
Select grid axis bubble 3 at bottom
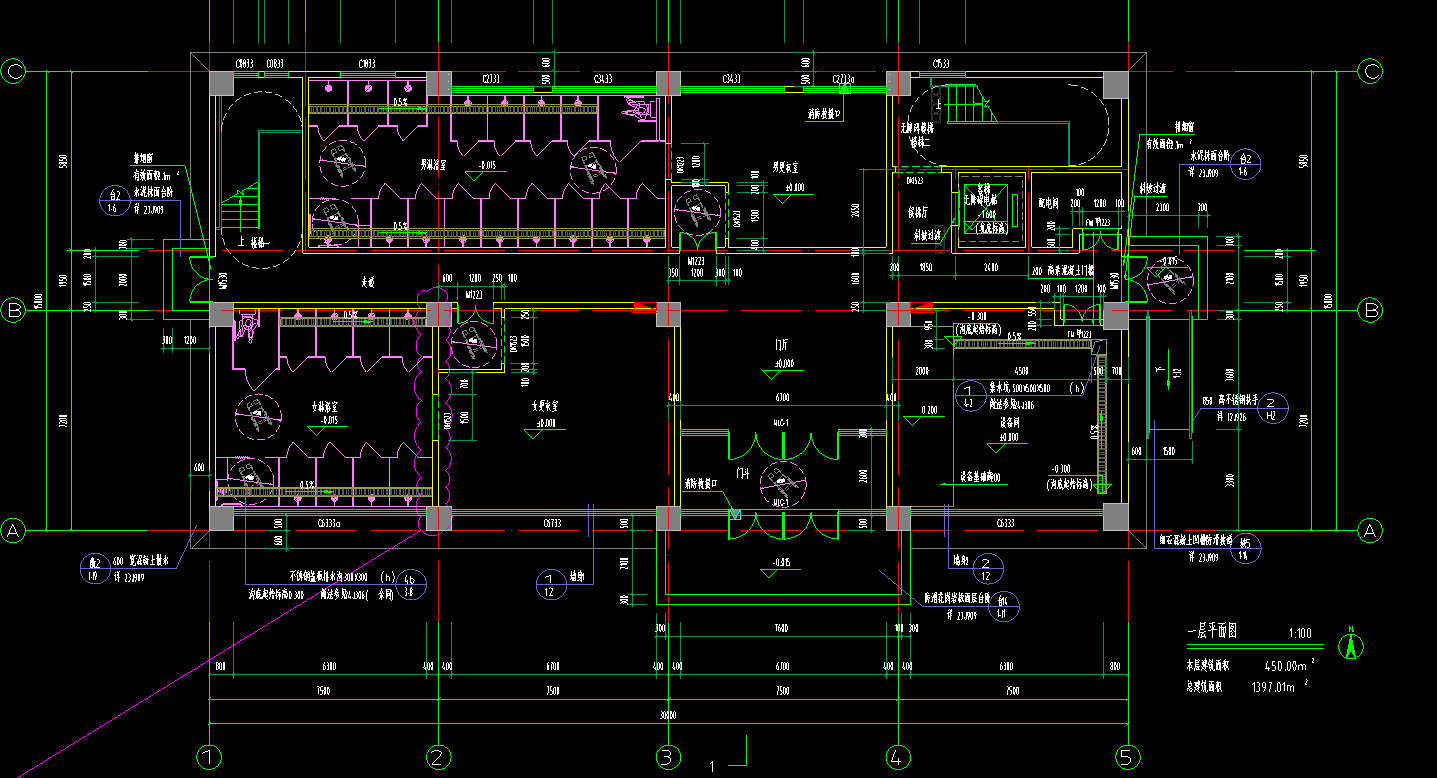668,757
